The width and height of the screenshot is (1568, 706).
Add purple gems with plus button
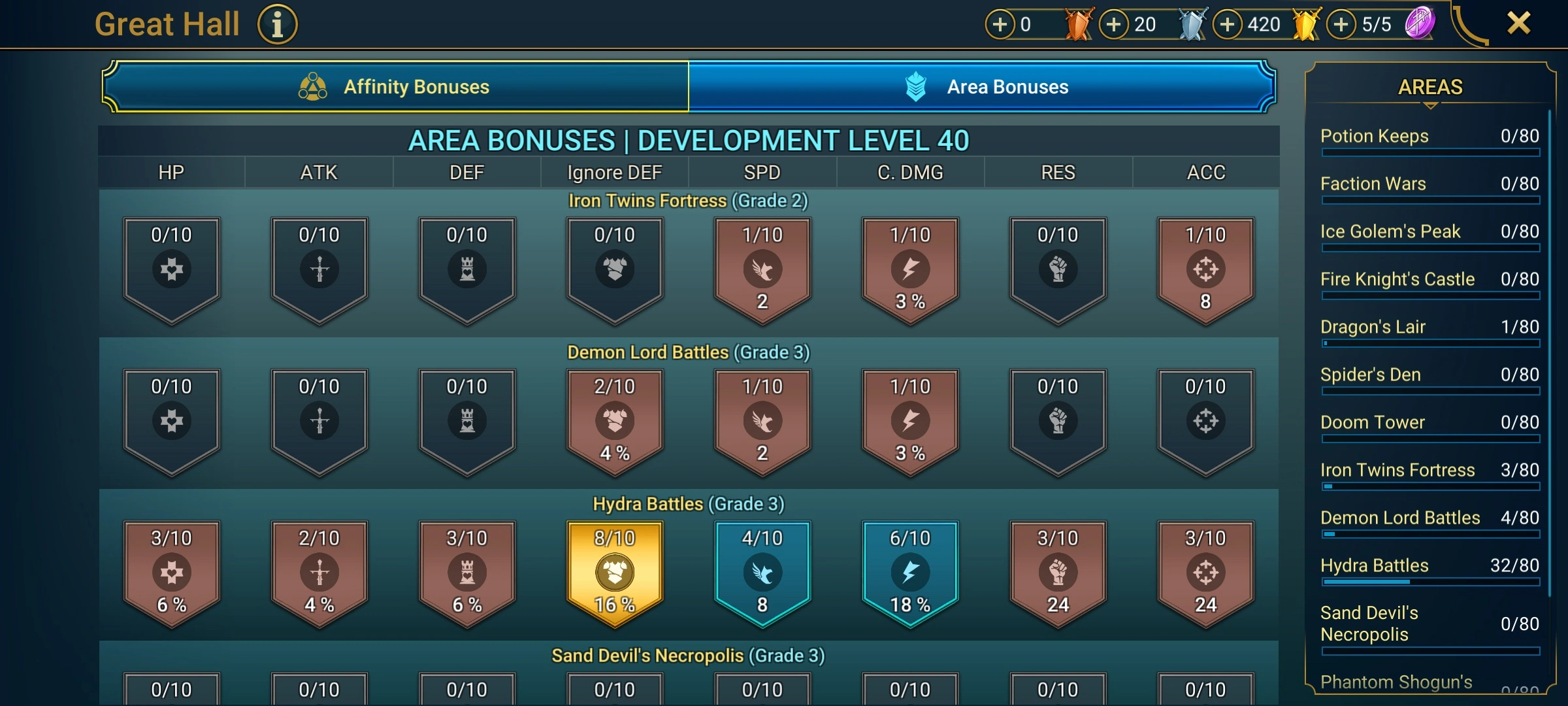[1341, 25]
